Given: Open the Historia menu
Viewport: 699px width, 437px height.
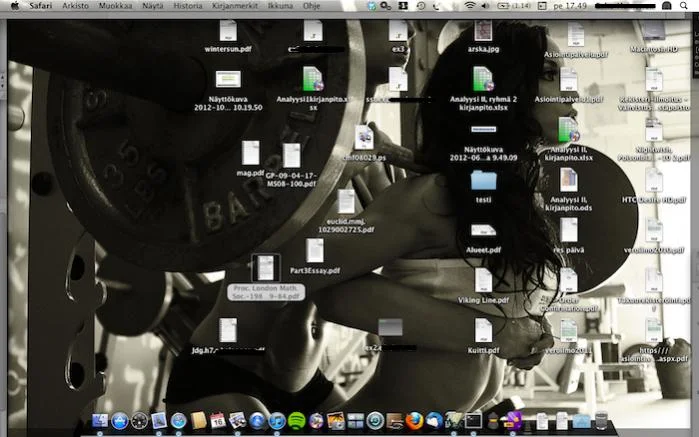Looking at the screenshot, I should (187, 6).
